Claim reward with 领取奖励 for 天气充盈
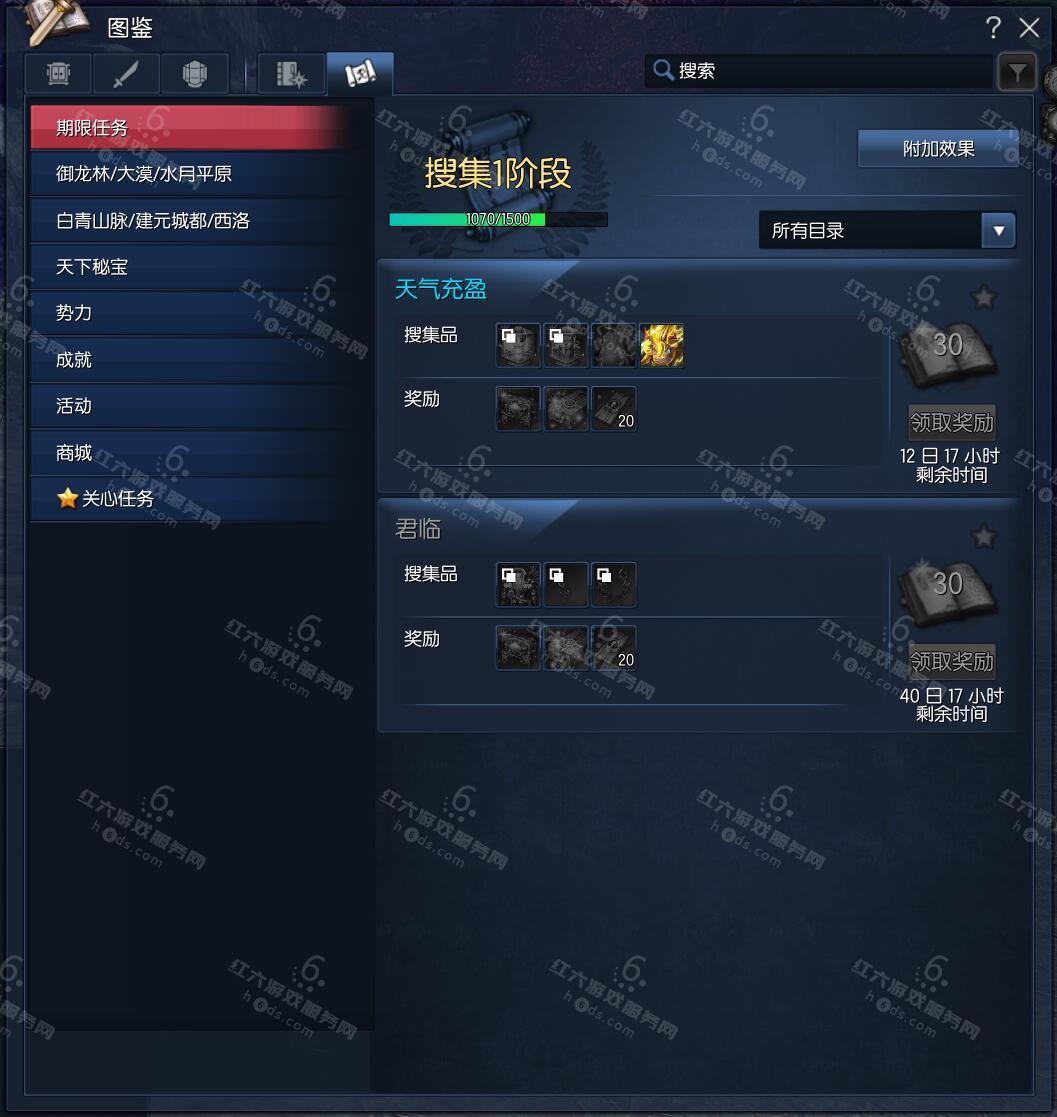The width and height of the screenshot is (1057, 1117). coord(952,422)
